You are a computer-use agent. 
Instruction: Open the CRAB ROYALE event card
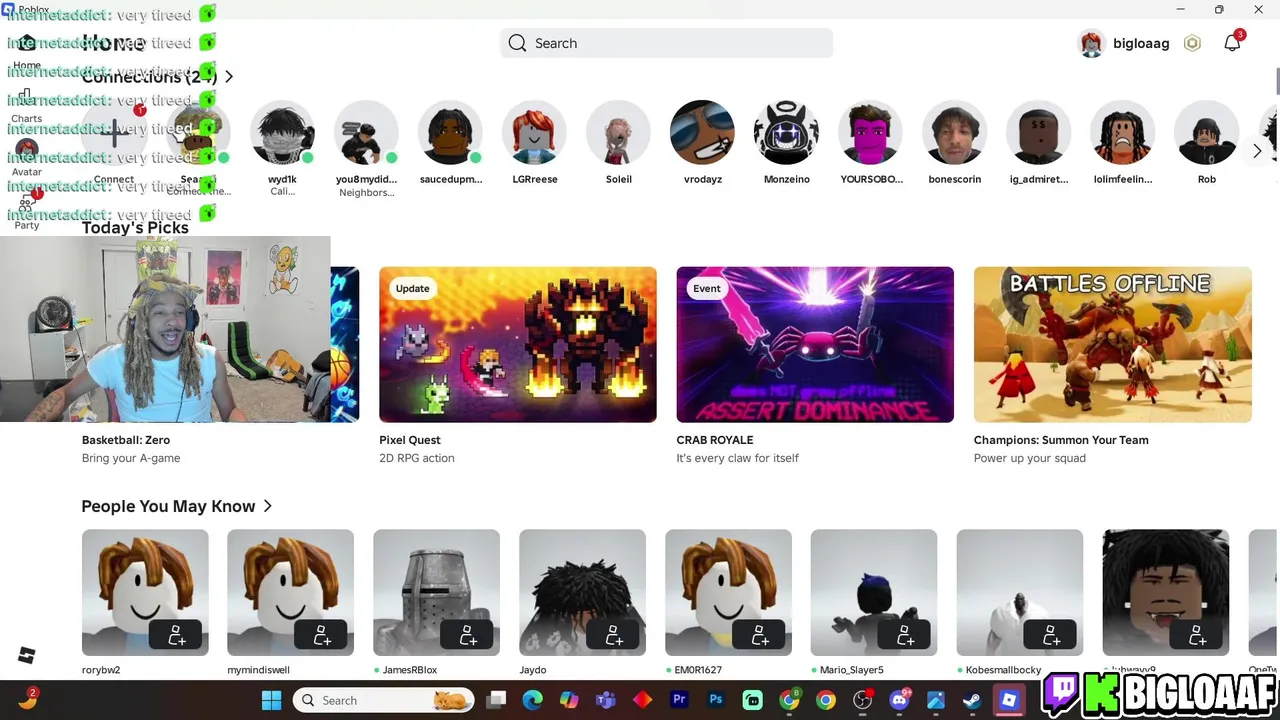815,344
